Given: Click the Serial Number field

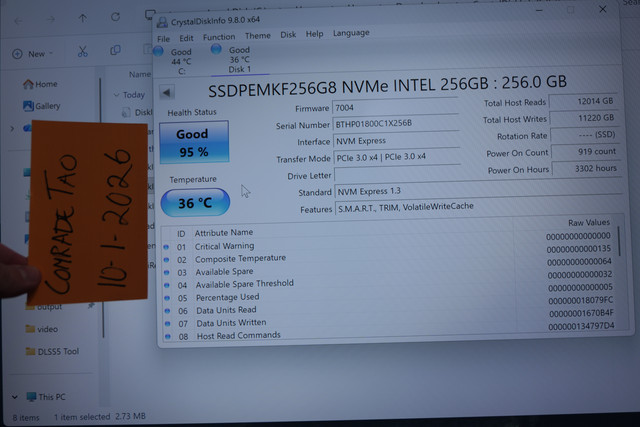Looking at the screenshot, I should coord(396,123).
